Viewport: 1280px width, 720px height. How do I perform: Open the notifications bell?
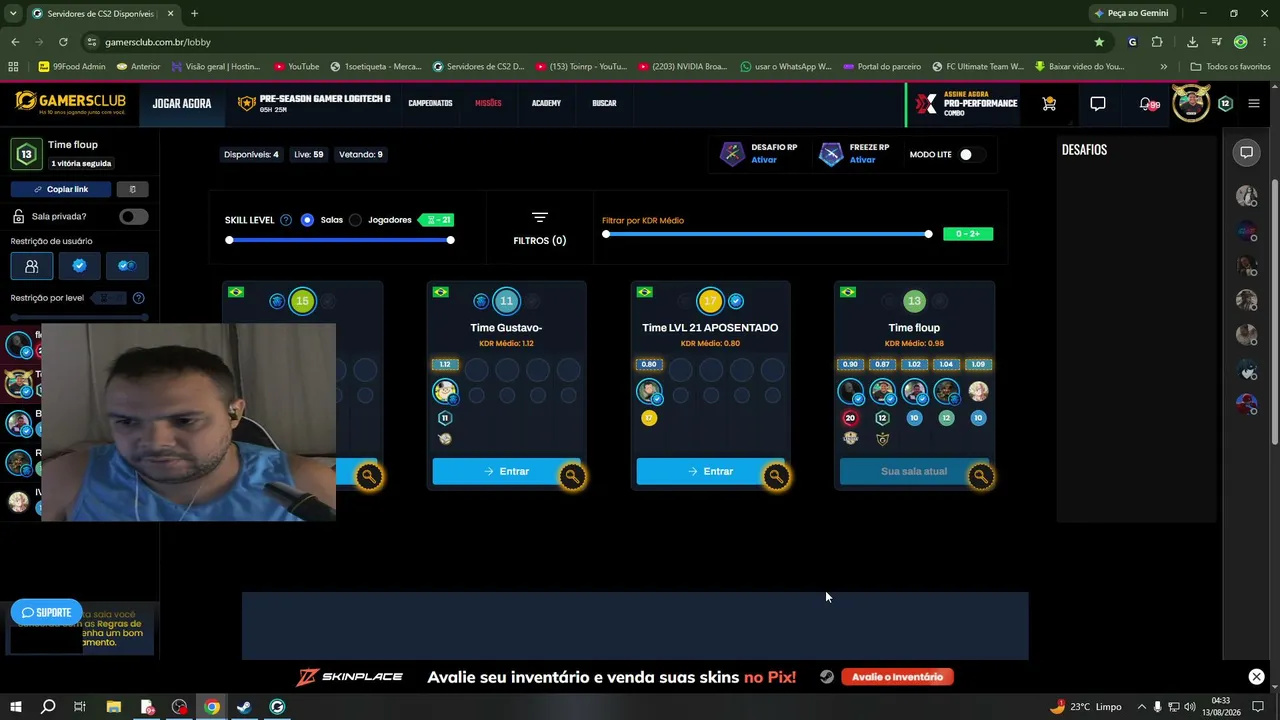pos(1146,103)
